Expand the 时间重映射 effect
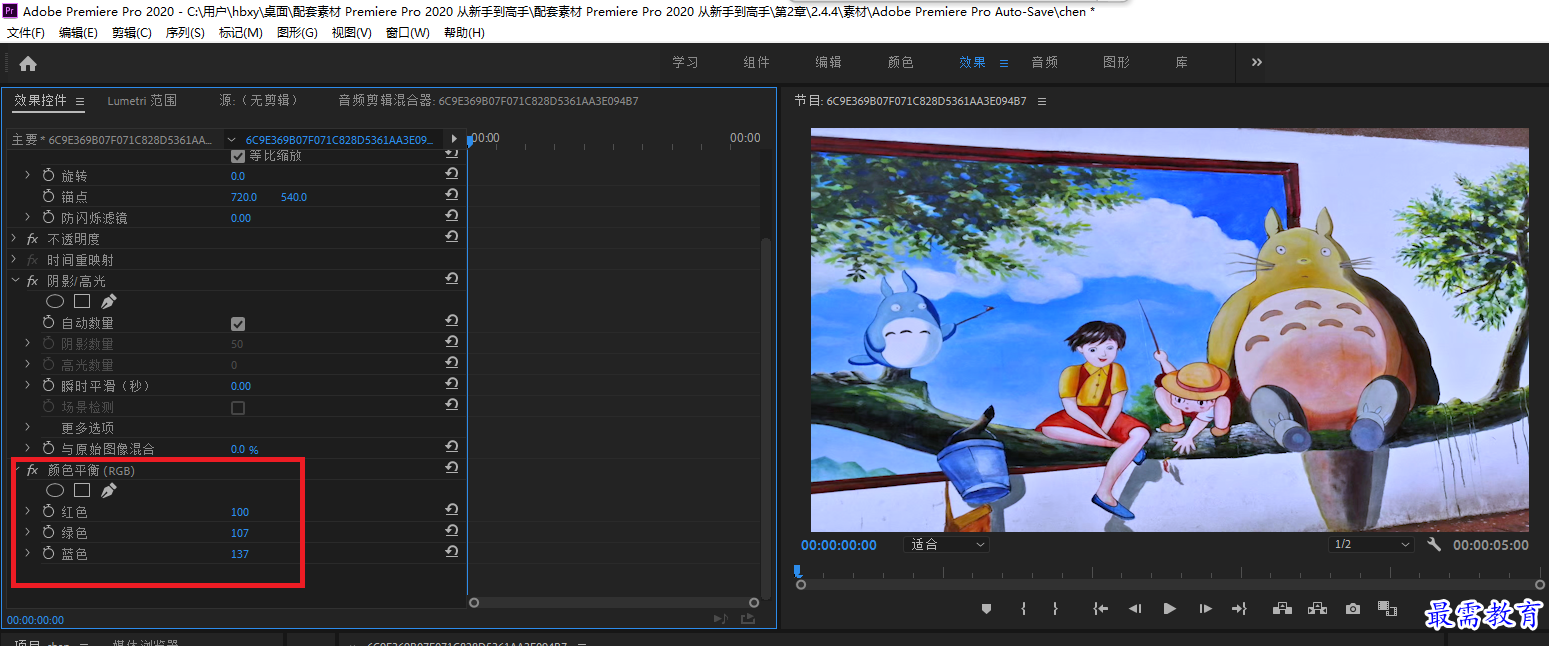Screen dimensions: 1549x646 pos(14,260)
